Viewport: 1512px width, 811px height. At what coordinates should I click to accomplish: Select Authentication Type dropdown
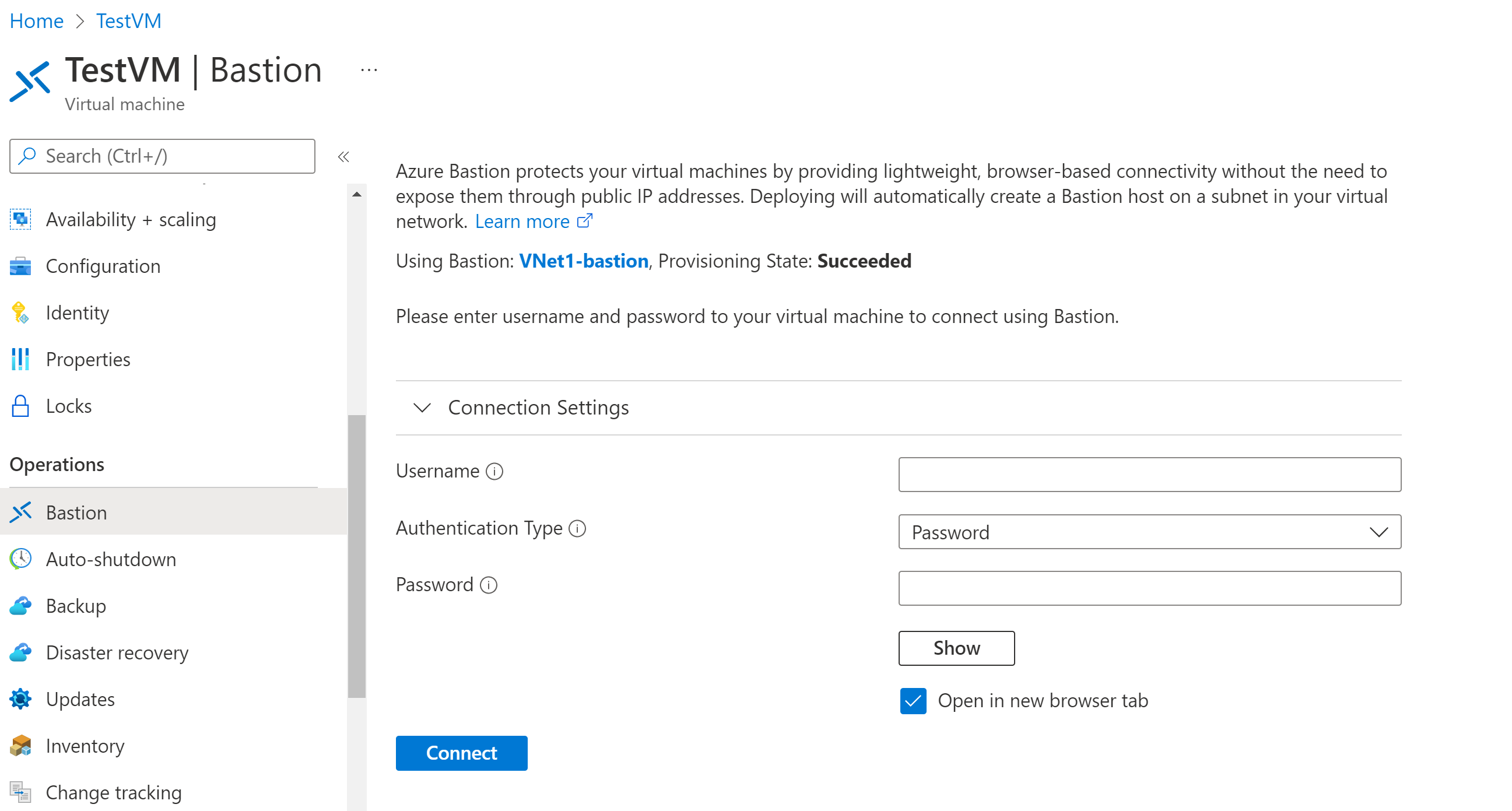coord(1151,531)
